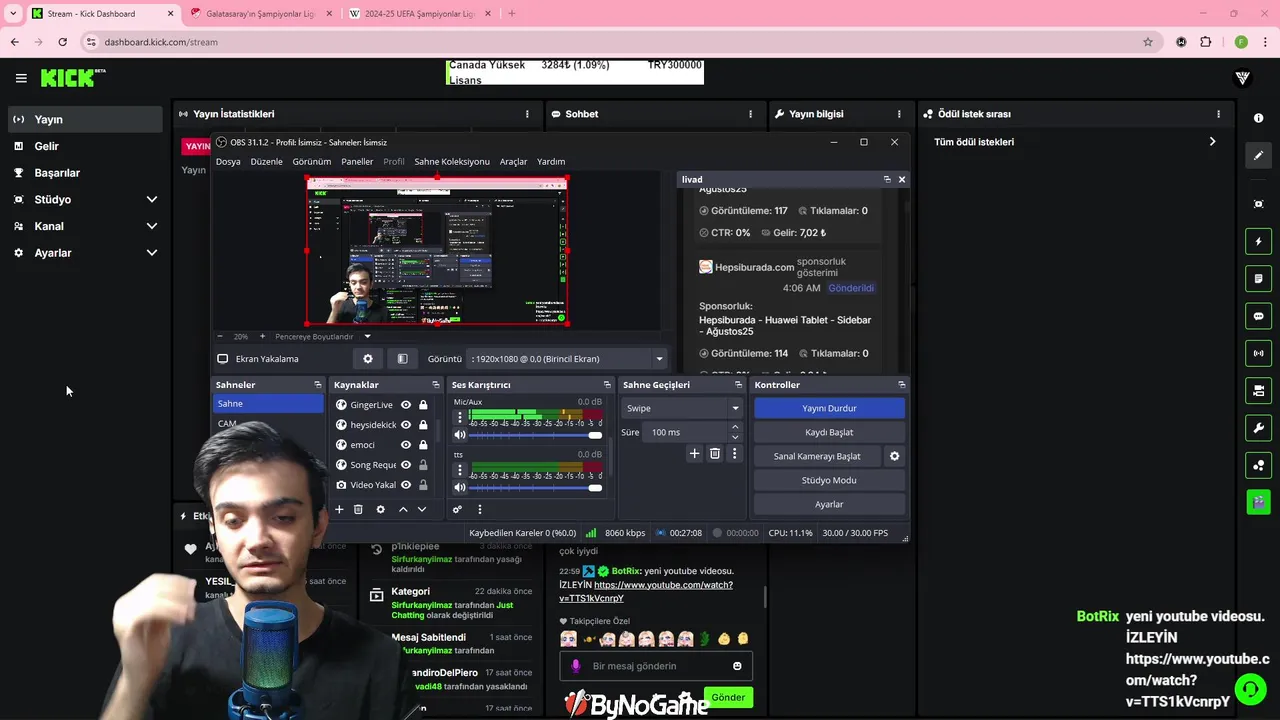
Task: Open the Sahne Koleksiyonu menu
Action: click(x=452, y=162)
